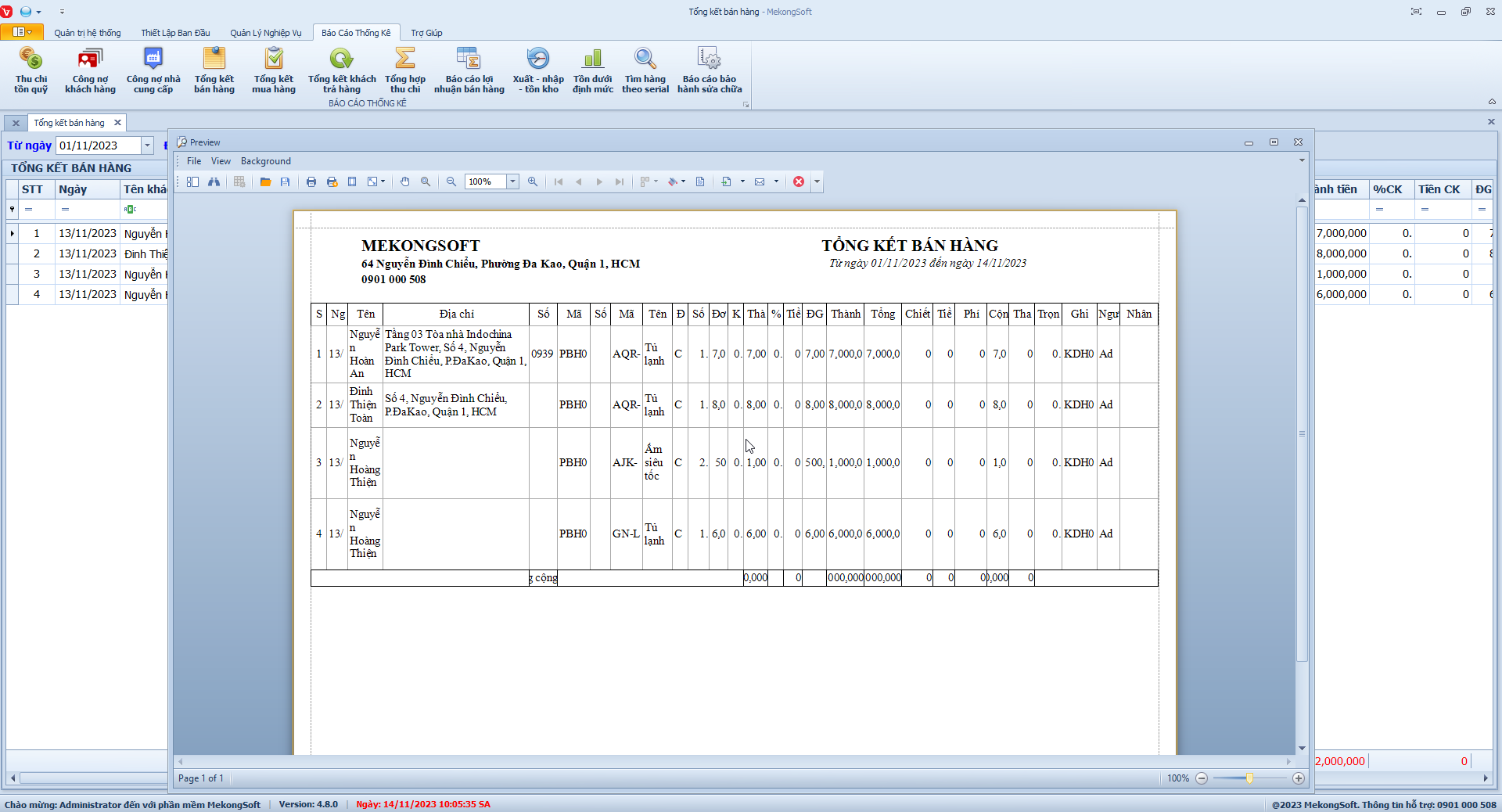Image resolution: width=1502 pixels, height=812 pixels.
Task: Click the Open folder icon in preview
Action: pos(265,181)
